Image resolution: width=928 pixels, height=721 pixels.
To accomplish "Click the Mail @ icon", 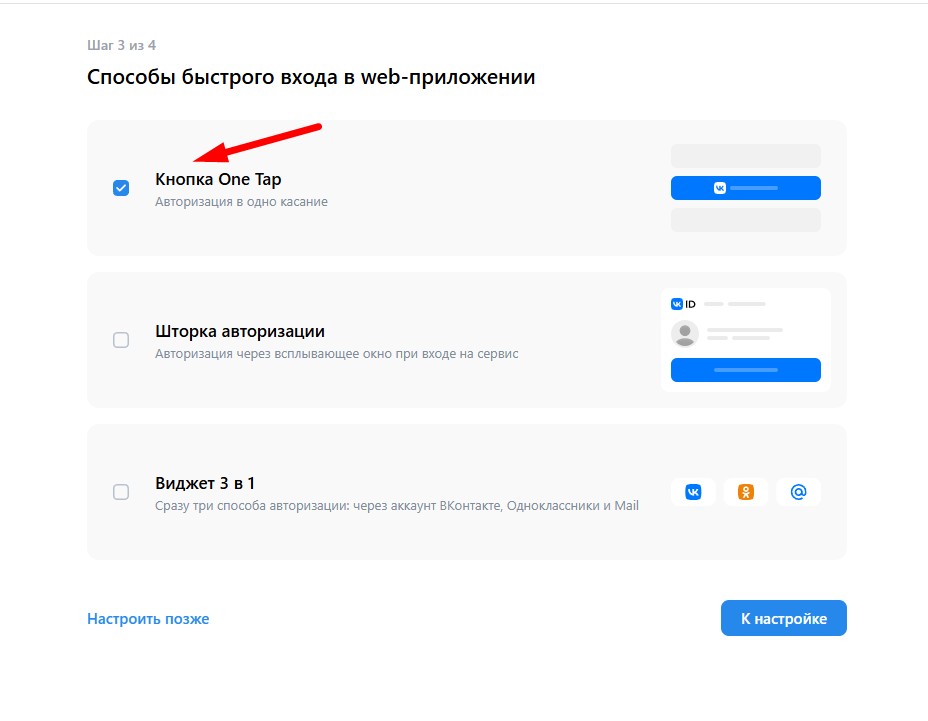I will [x=798, y=492].
